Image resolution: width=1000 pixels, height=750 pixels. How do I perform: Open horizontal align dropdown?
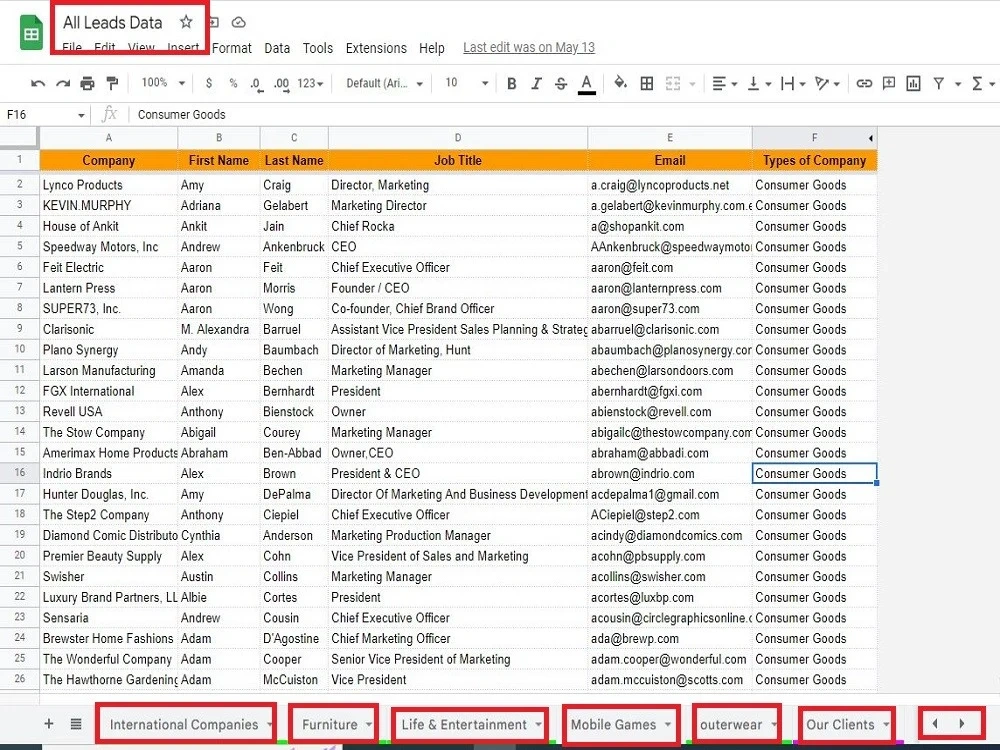coord(724,84)
